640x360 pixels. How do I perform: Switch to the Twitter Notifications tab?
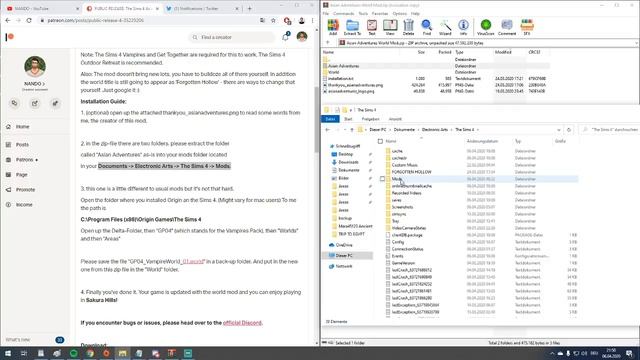(202, 8)
